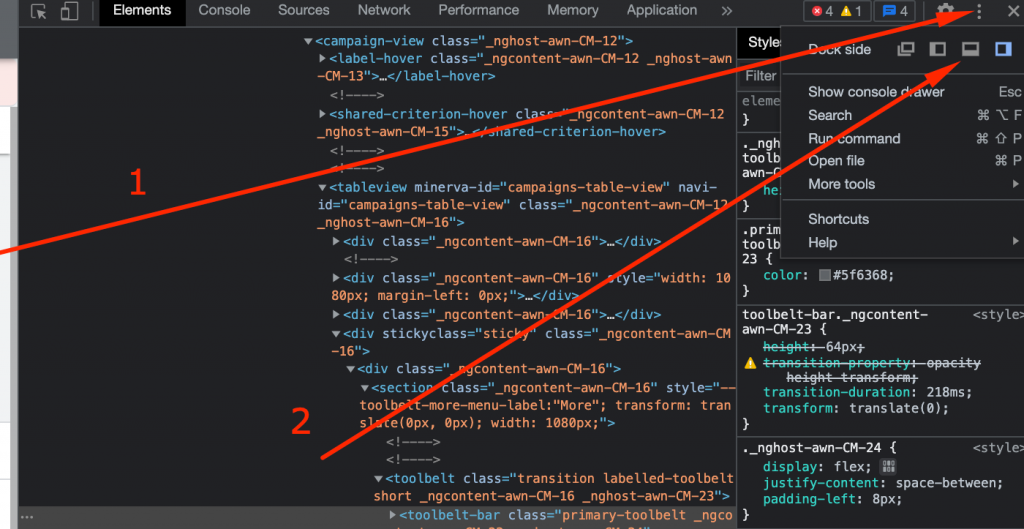
Task: Open <style> source link for toolbelt-bar rule
Action: pos(998,315)
